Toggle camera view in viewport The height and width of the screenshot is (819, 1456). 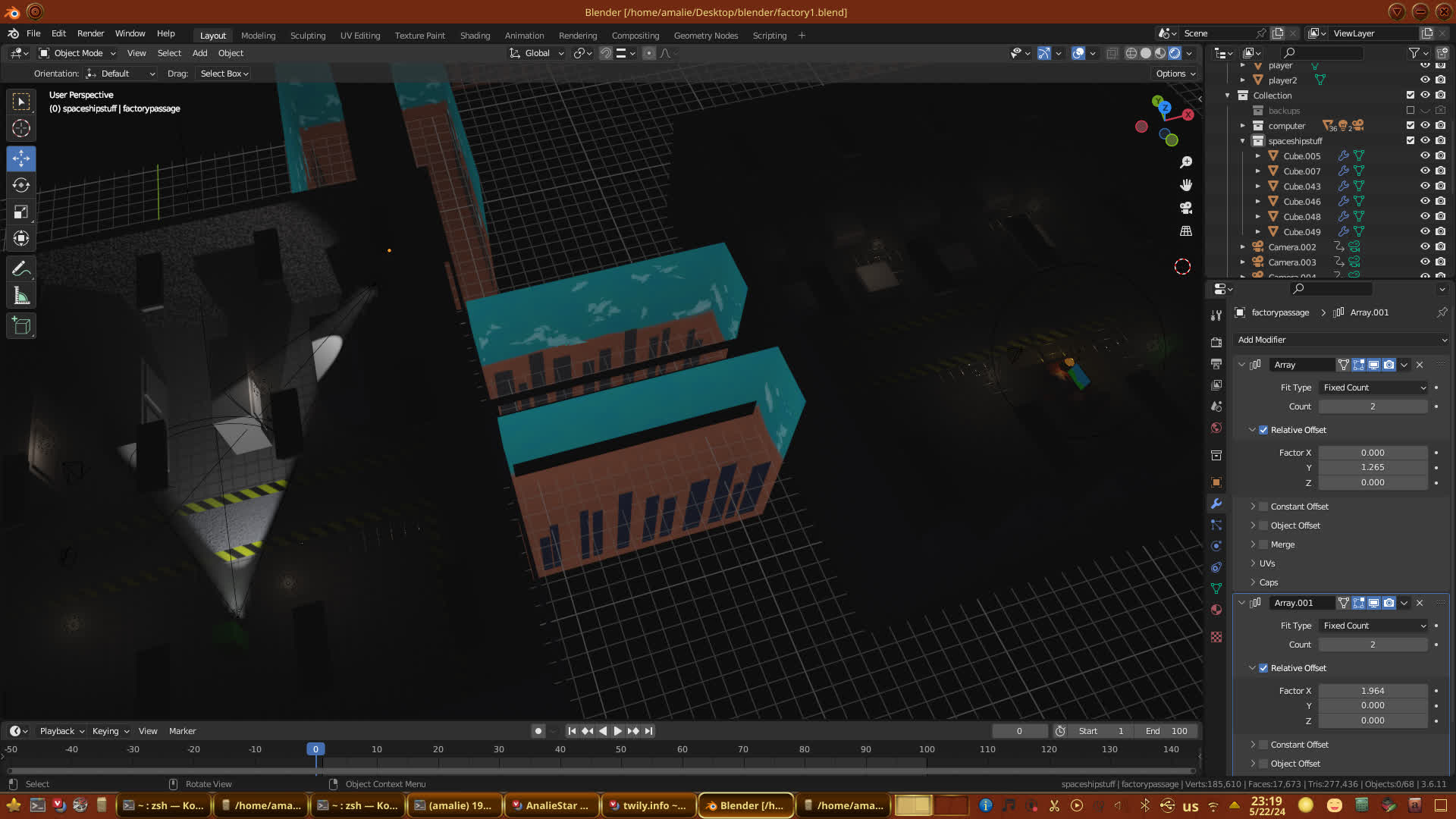(1186, 208)
